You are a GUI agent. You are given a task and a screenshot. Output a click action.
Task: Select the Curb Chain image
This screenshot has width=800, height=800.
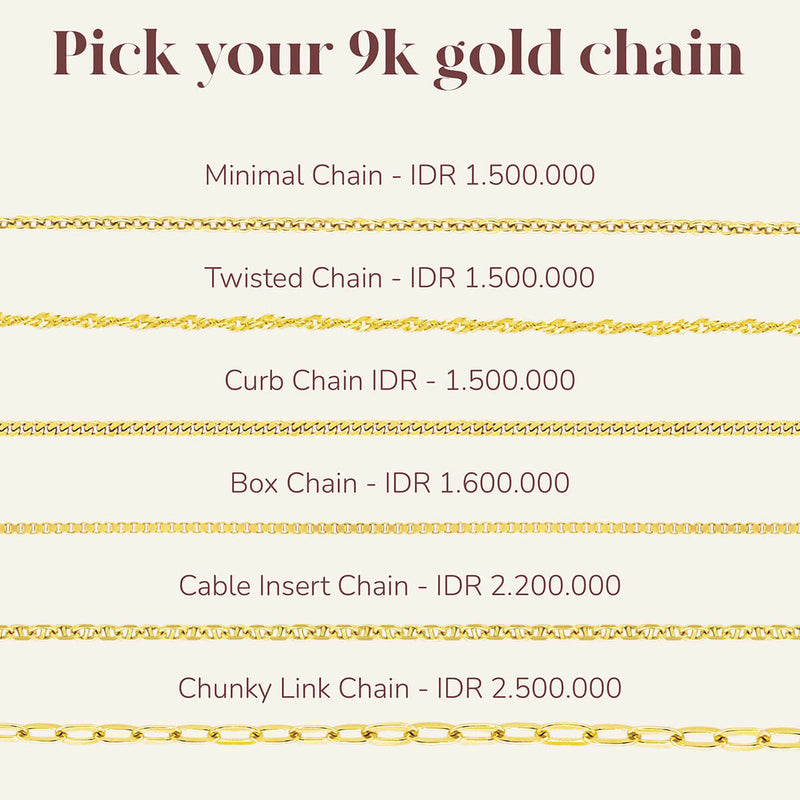tap(400, 428)
